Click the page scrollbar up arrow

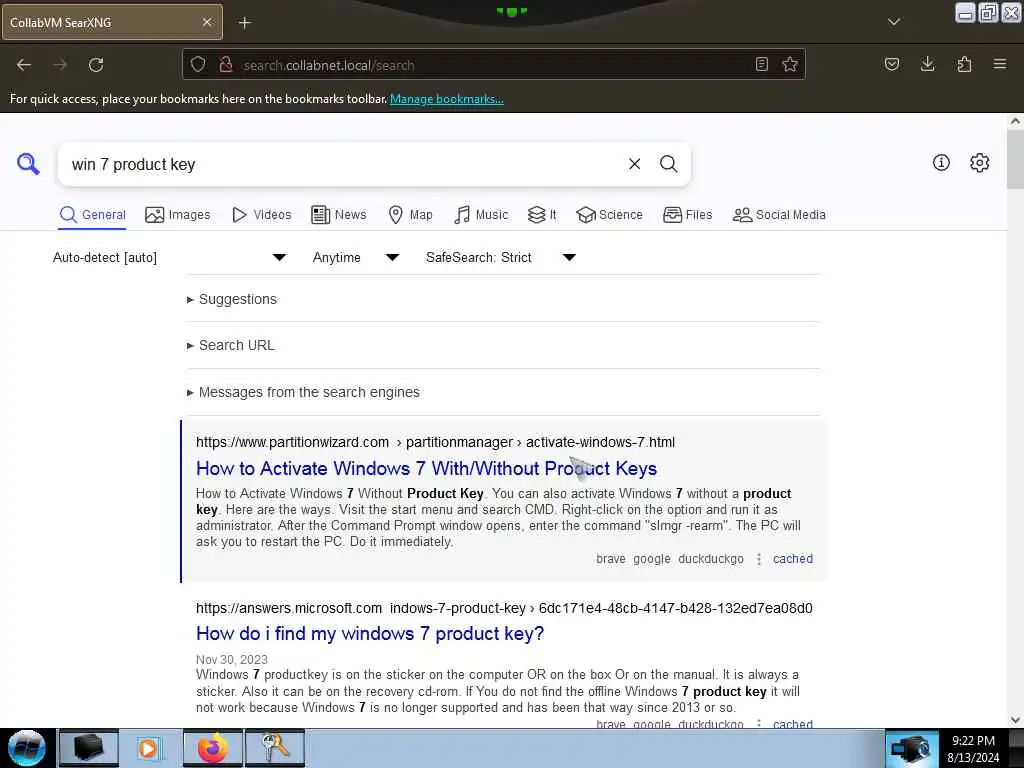pos(1015,121)
